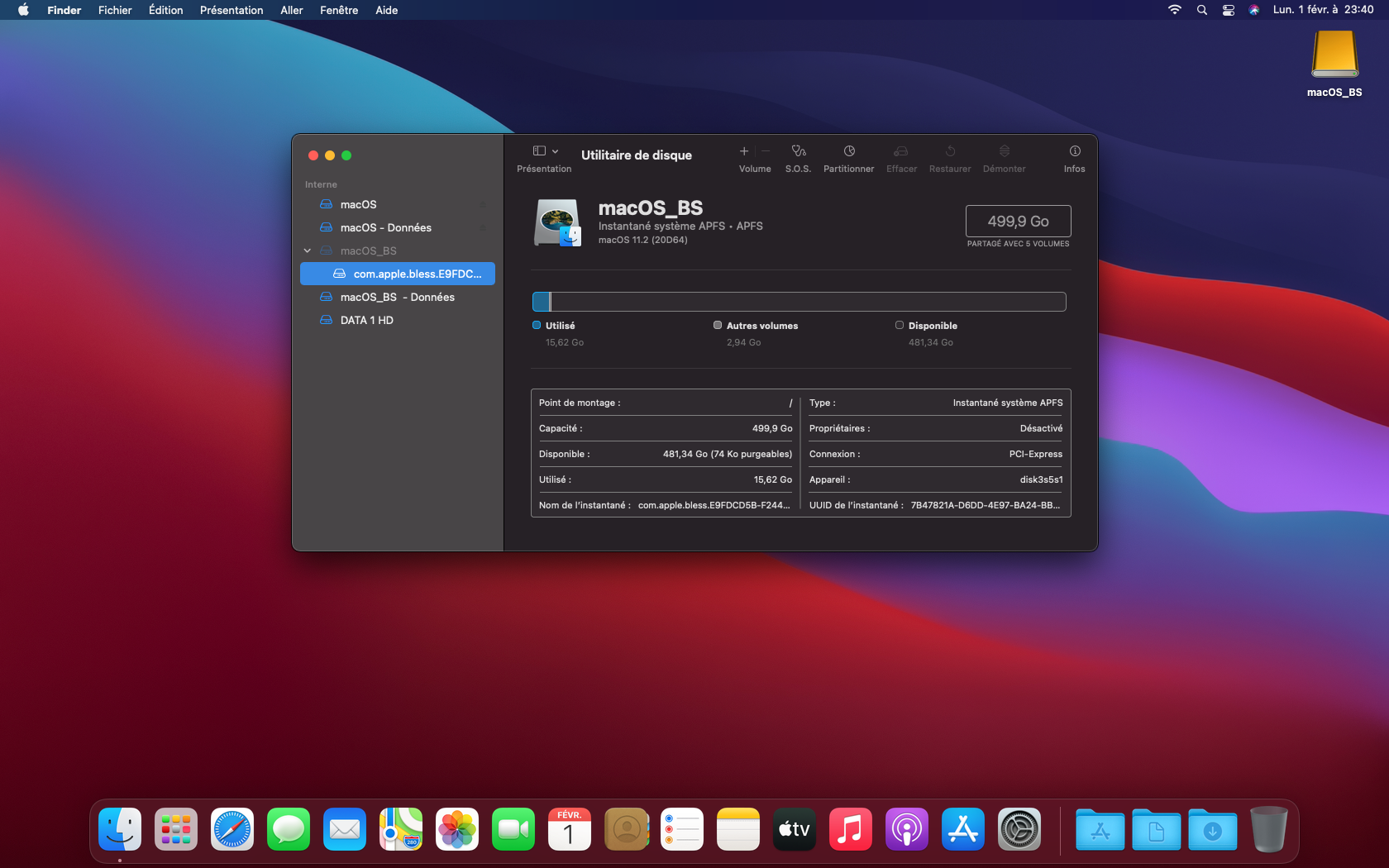Select DATA 1 HD volume

coord(398,320)
